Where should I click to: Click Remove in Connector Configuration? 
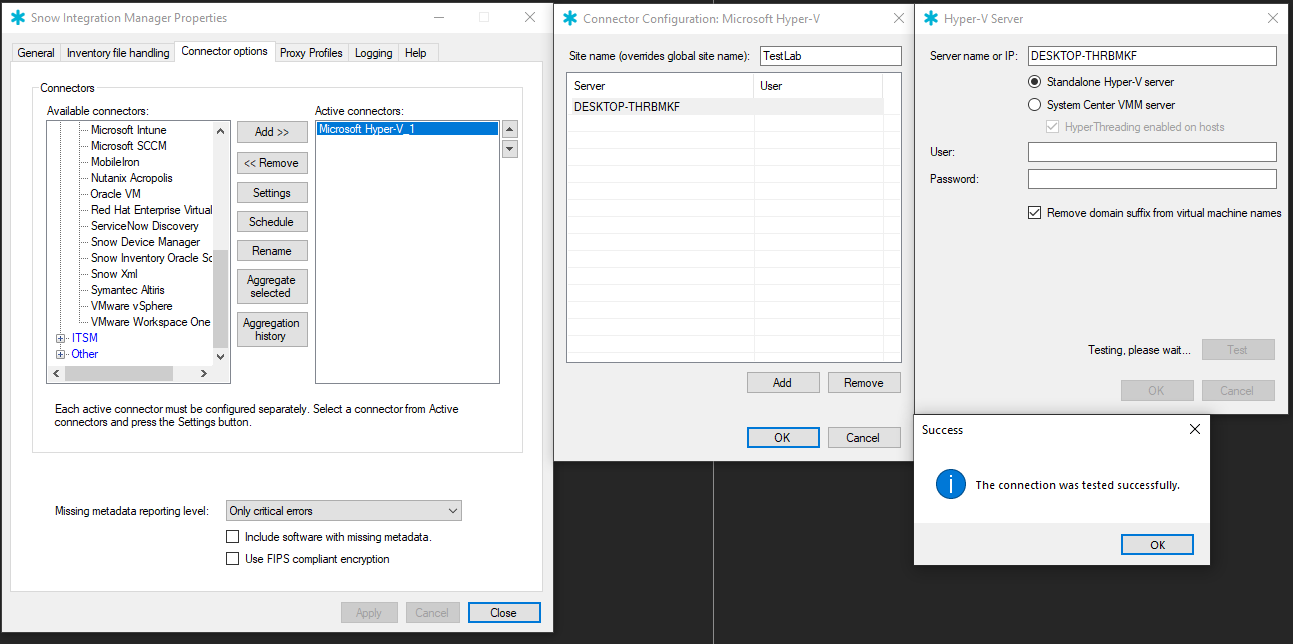pyautogui.click(x=864, y=383)
